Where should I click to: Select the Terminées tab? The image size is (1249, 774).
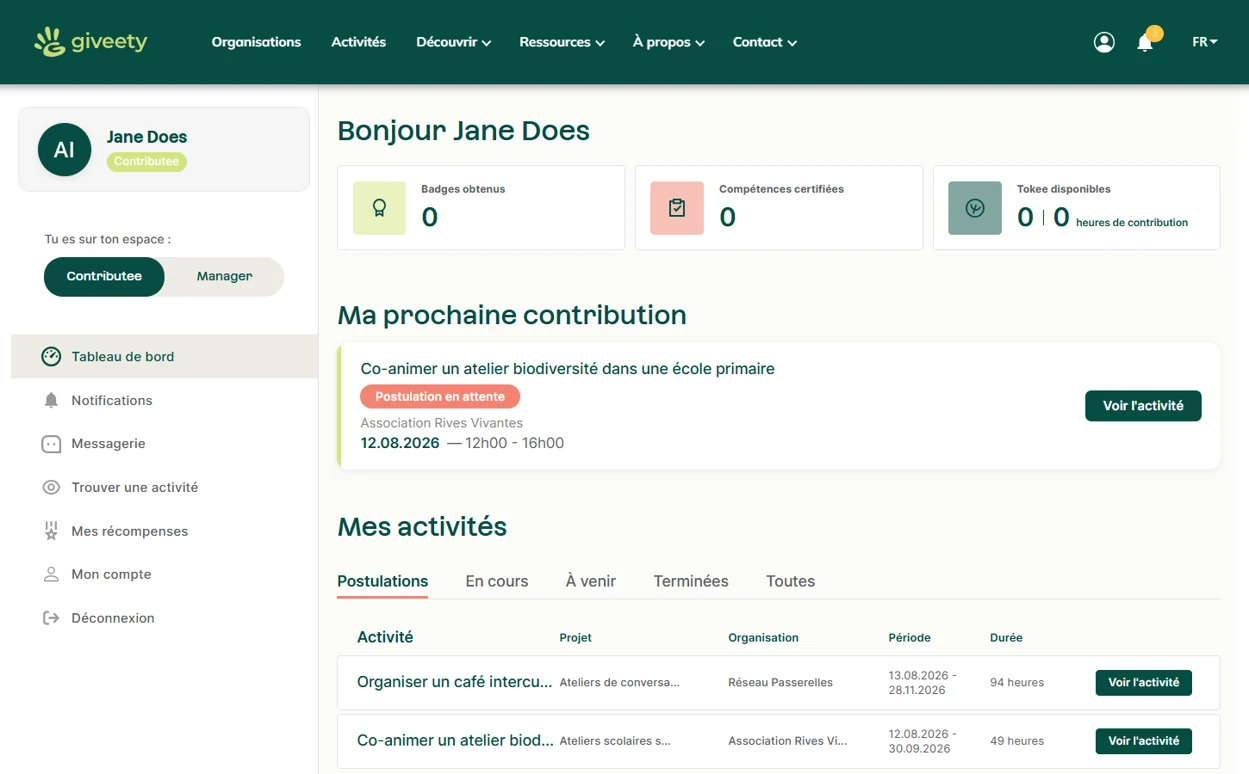pyautogui.click(x=691, y=581)
